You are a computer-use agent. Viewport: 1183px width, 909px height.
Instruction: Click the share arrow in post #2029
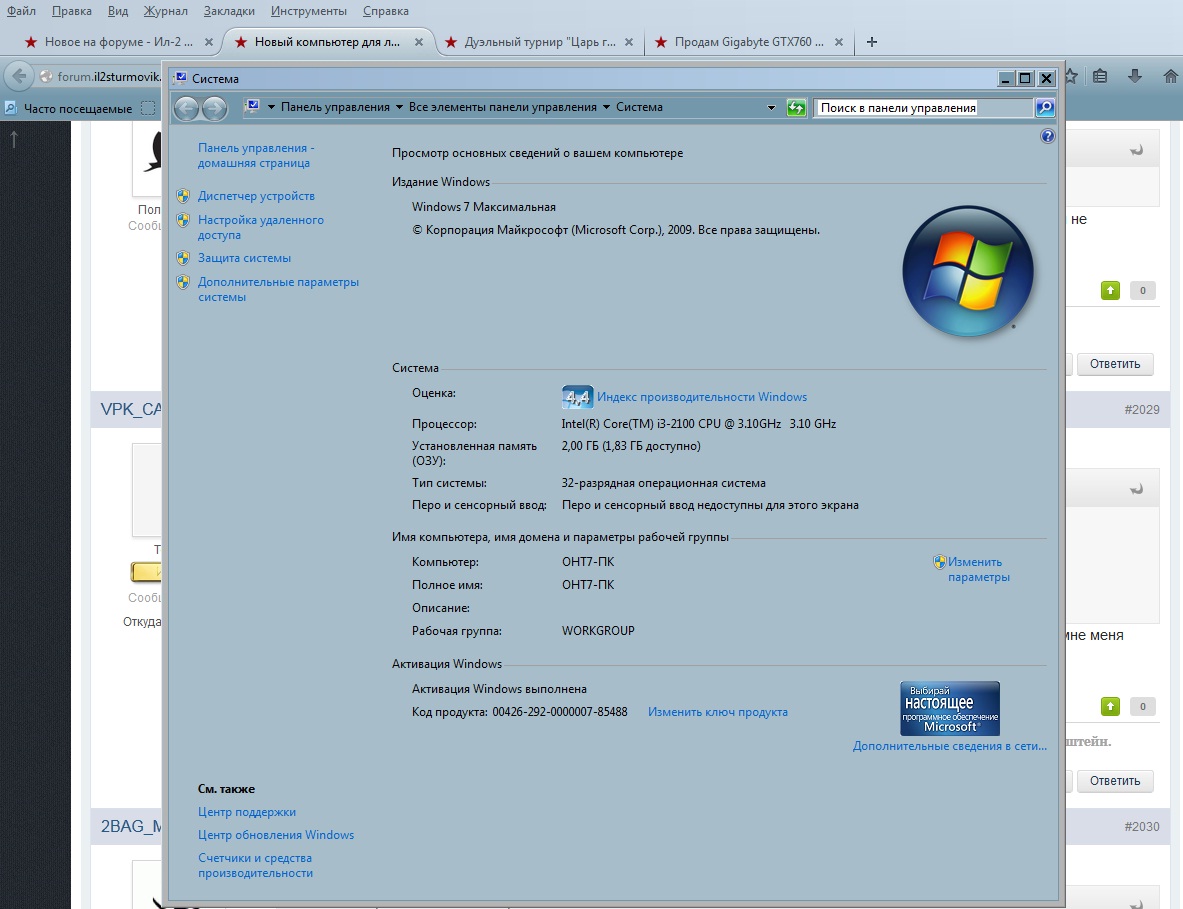[x=1135, y=490]
